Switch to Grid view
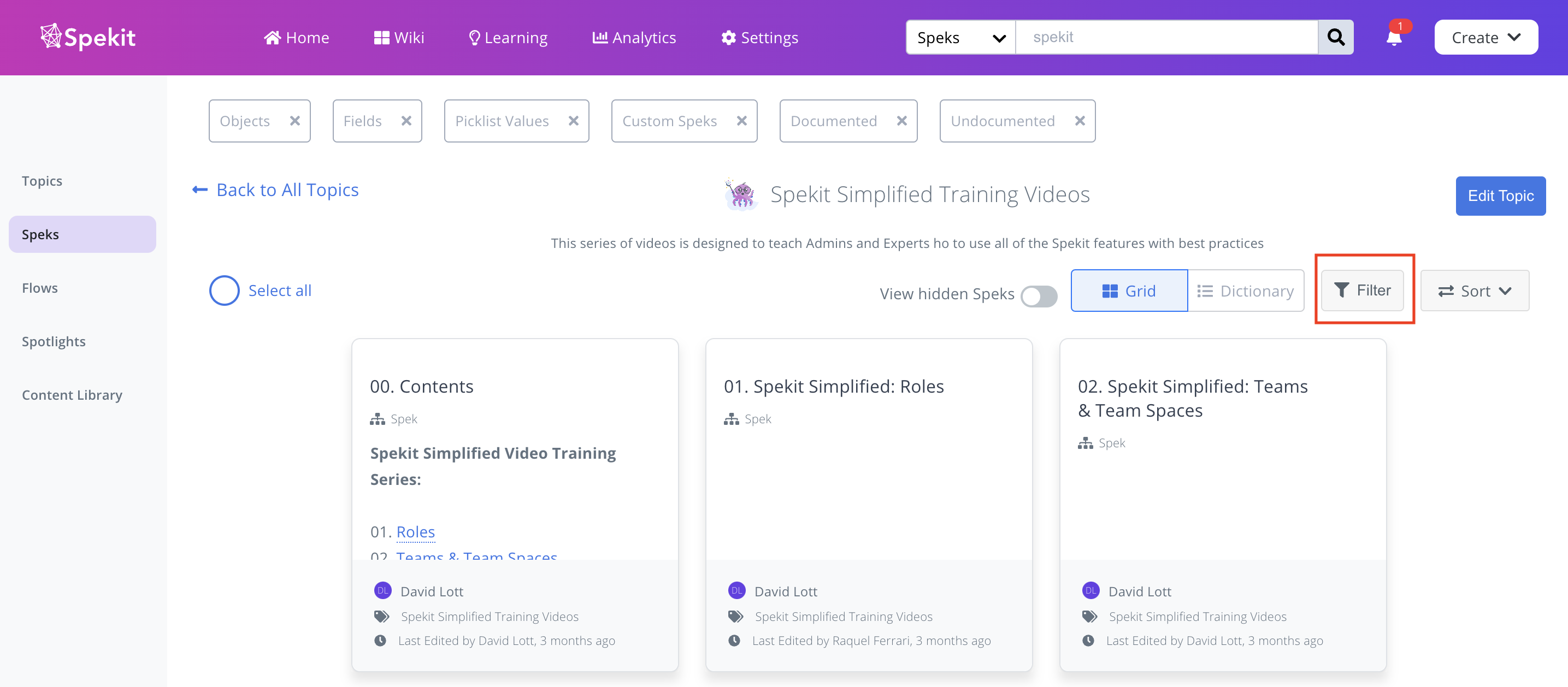The width and height of the screenshot is (1568, 687). (x=1129, y=291)
